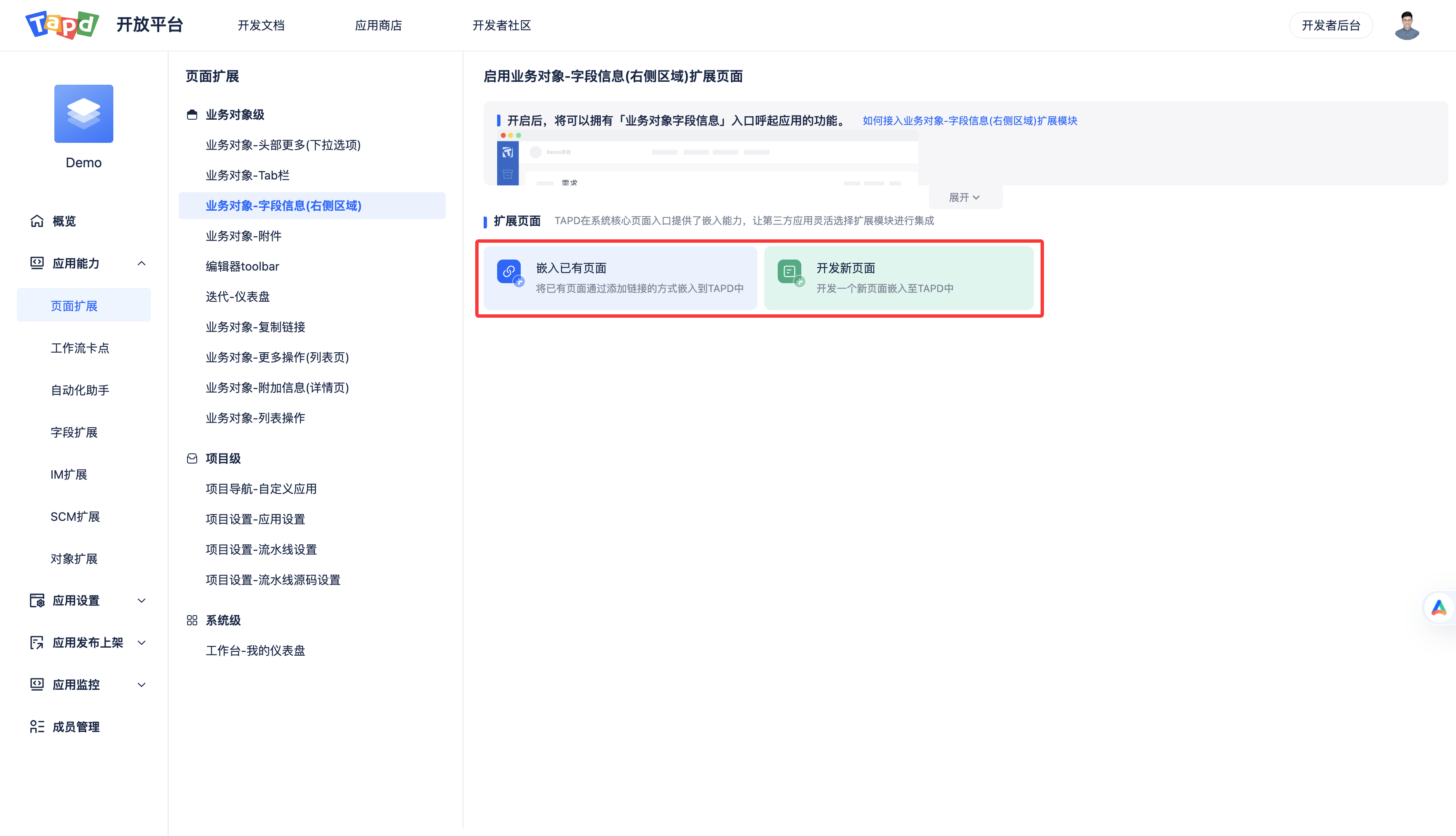Expand the preview image via 展开 control
The height and width of the screenshot is (836, 1456).
pos(965,197)
